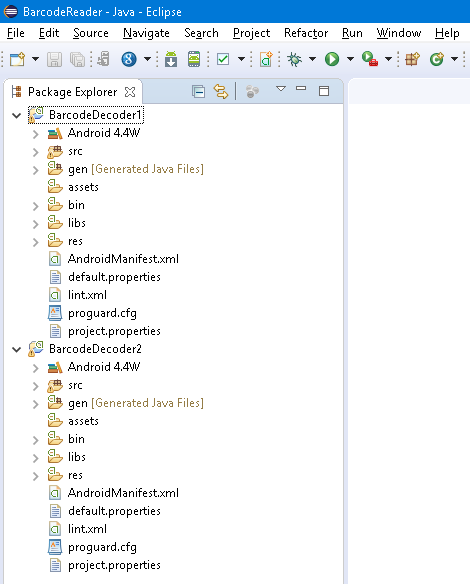Screen dimensions: 470x584
Task: Select proguard.cfg in BarcodeDecoder2
Action: coord(102,547)
